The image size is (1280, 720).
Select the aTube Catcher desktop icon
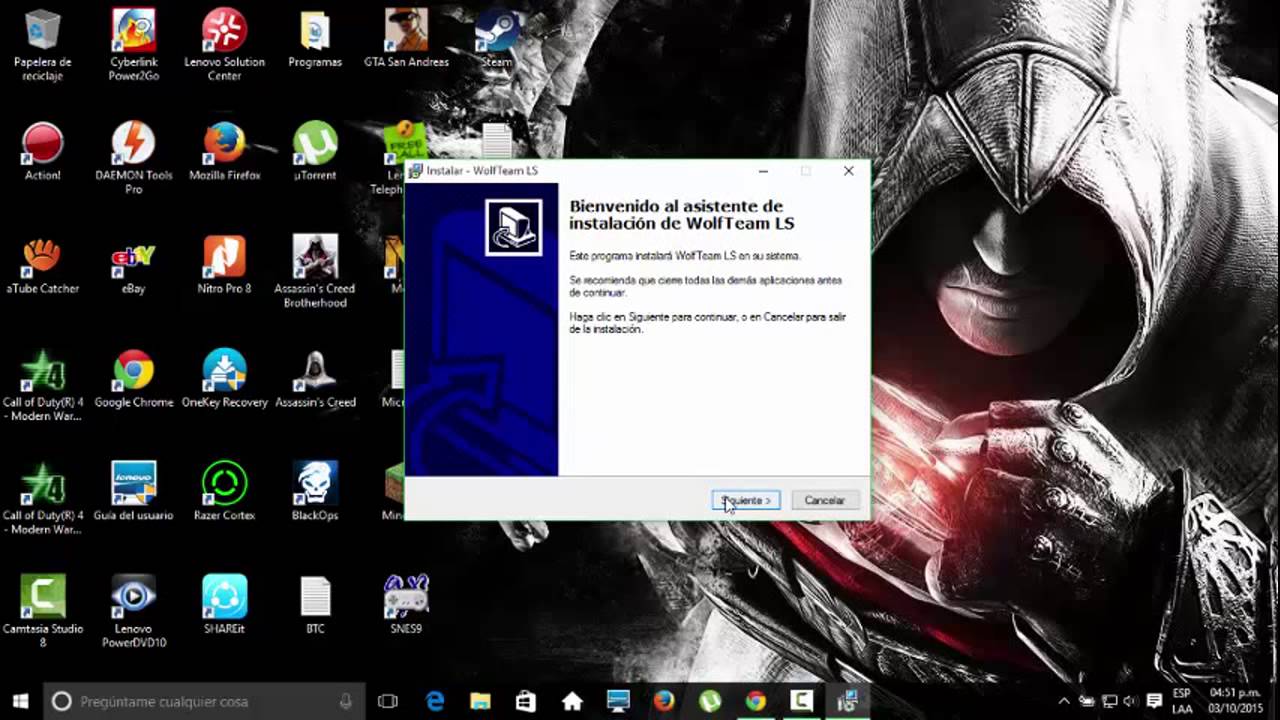pyautogui.click(x=42, y=266)
